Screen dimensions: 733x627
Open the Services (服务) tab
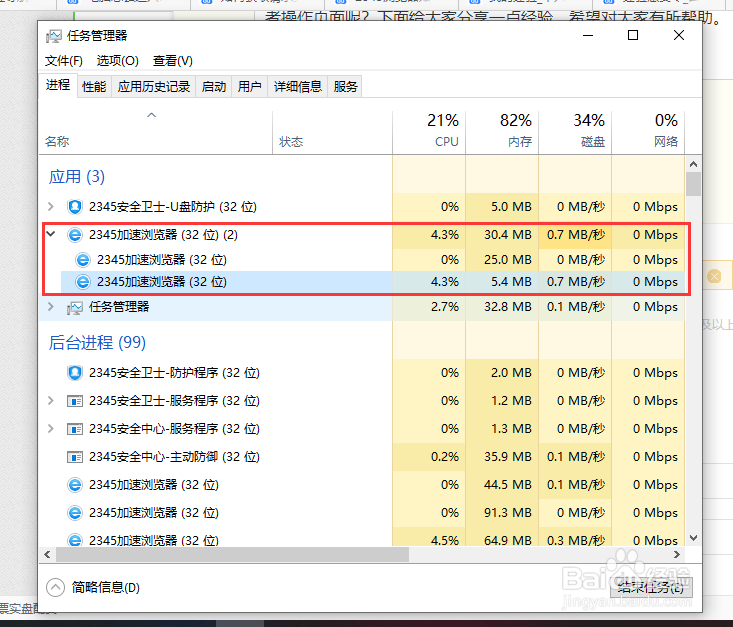click(x=345, y=86)
